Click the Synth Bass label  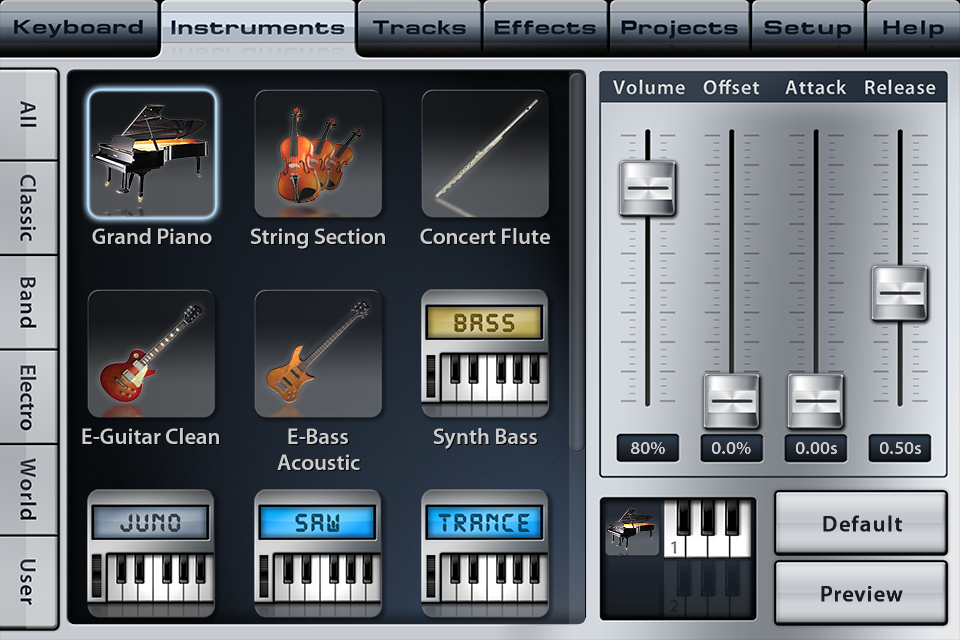coord(485,437)
